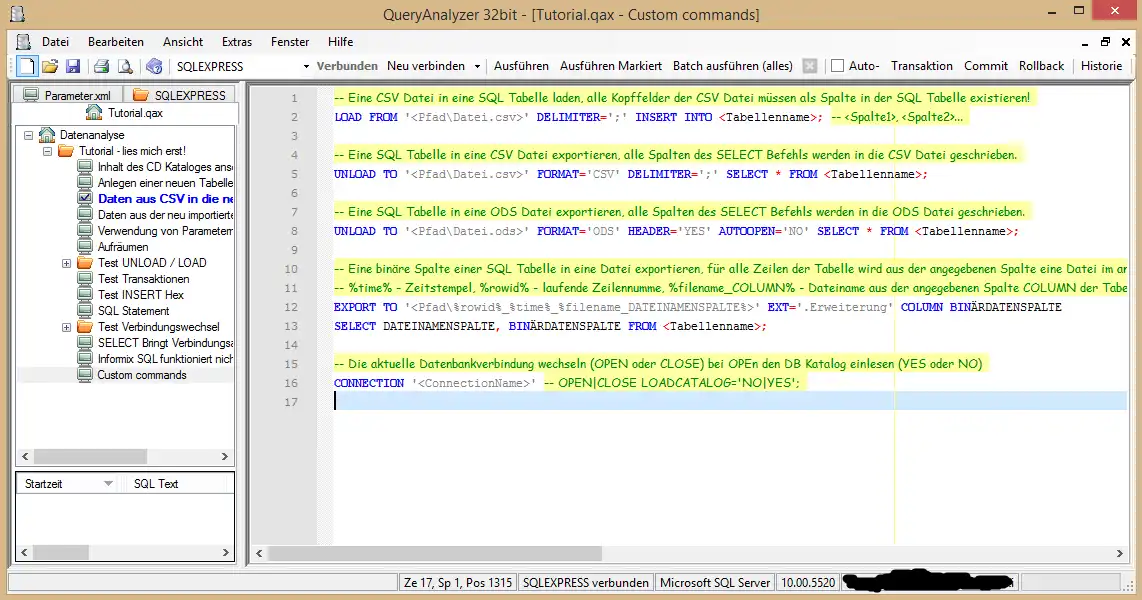
Task: Click the folder icon of 'Tutorial - lies mich erst!'
Action: pyautogui.click(x=66, y=151)
